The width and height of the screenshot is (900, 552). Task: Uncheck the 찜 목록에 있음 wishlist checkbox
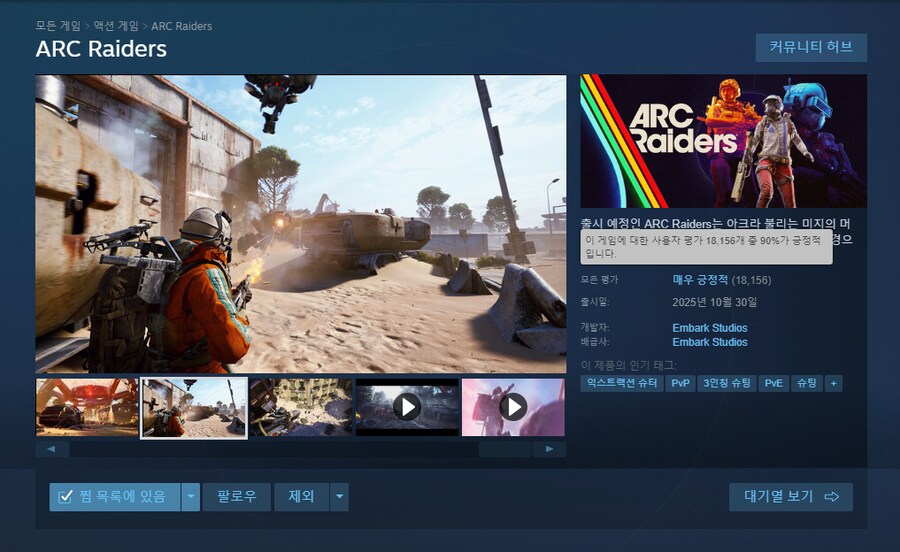point(66,497)
